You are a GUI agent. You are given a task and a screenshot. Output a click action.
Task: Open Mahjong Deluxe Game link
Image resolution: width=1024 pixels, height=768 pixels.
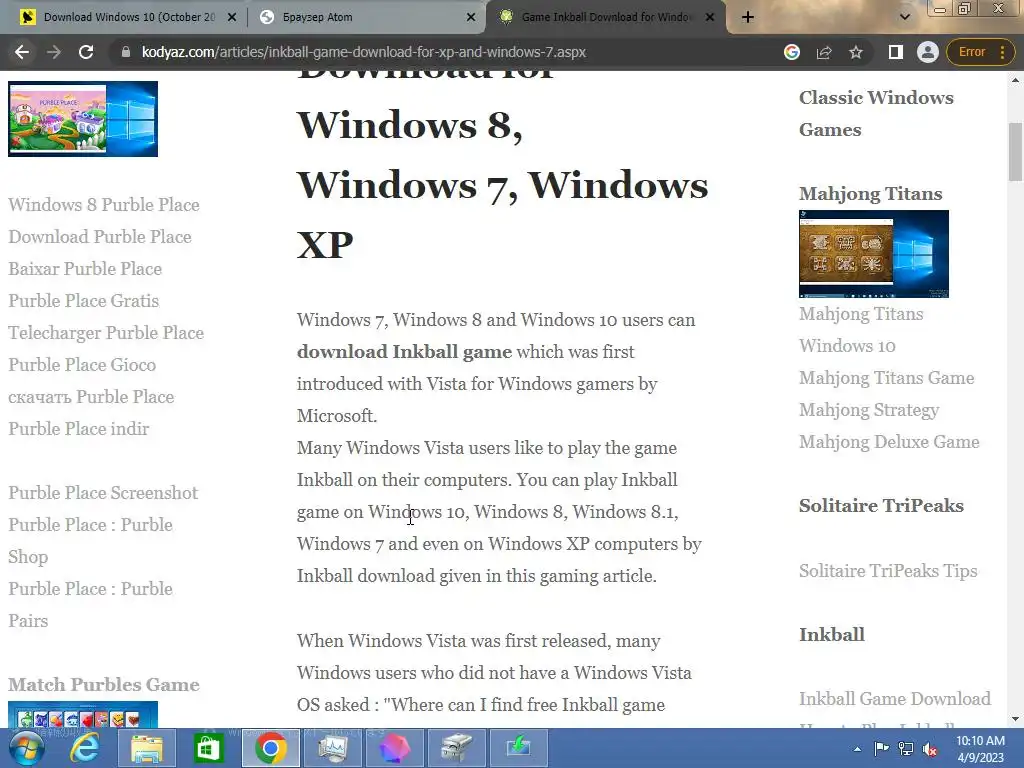[889, 441]
